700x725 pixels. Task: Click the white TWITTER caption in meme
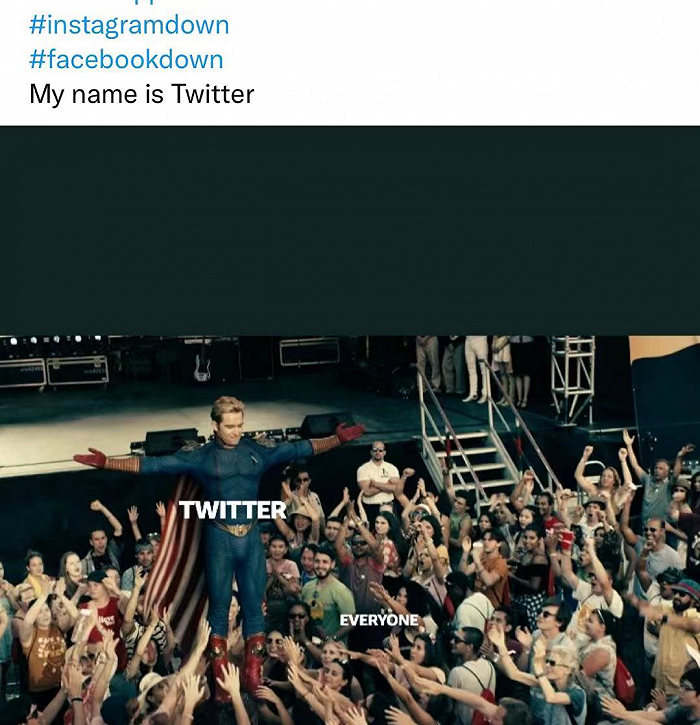point(233,510)
